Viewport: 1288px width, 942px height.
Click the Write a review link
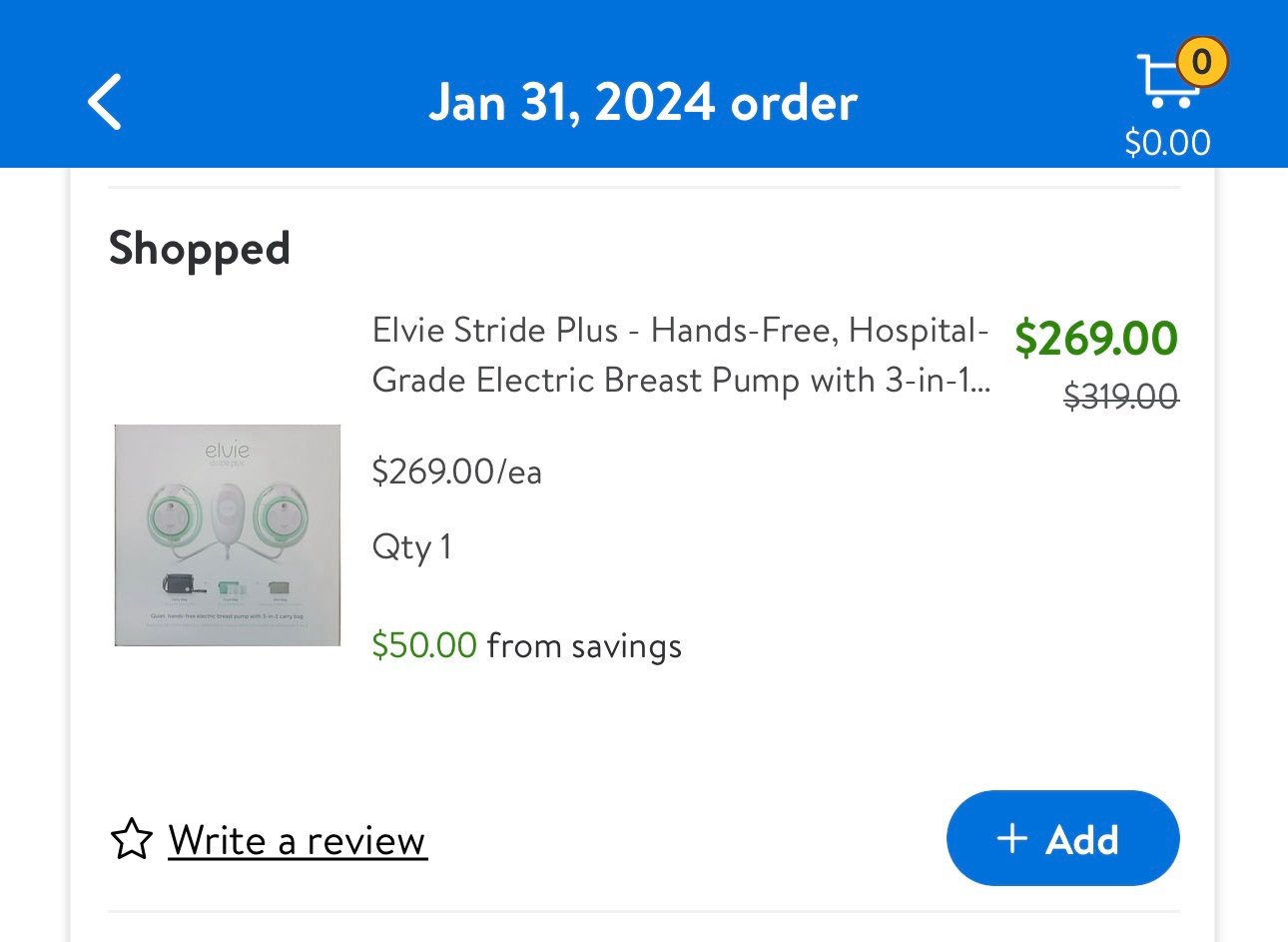[x=298, y=840]
